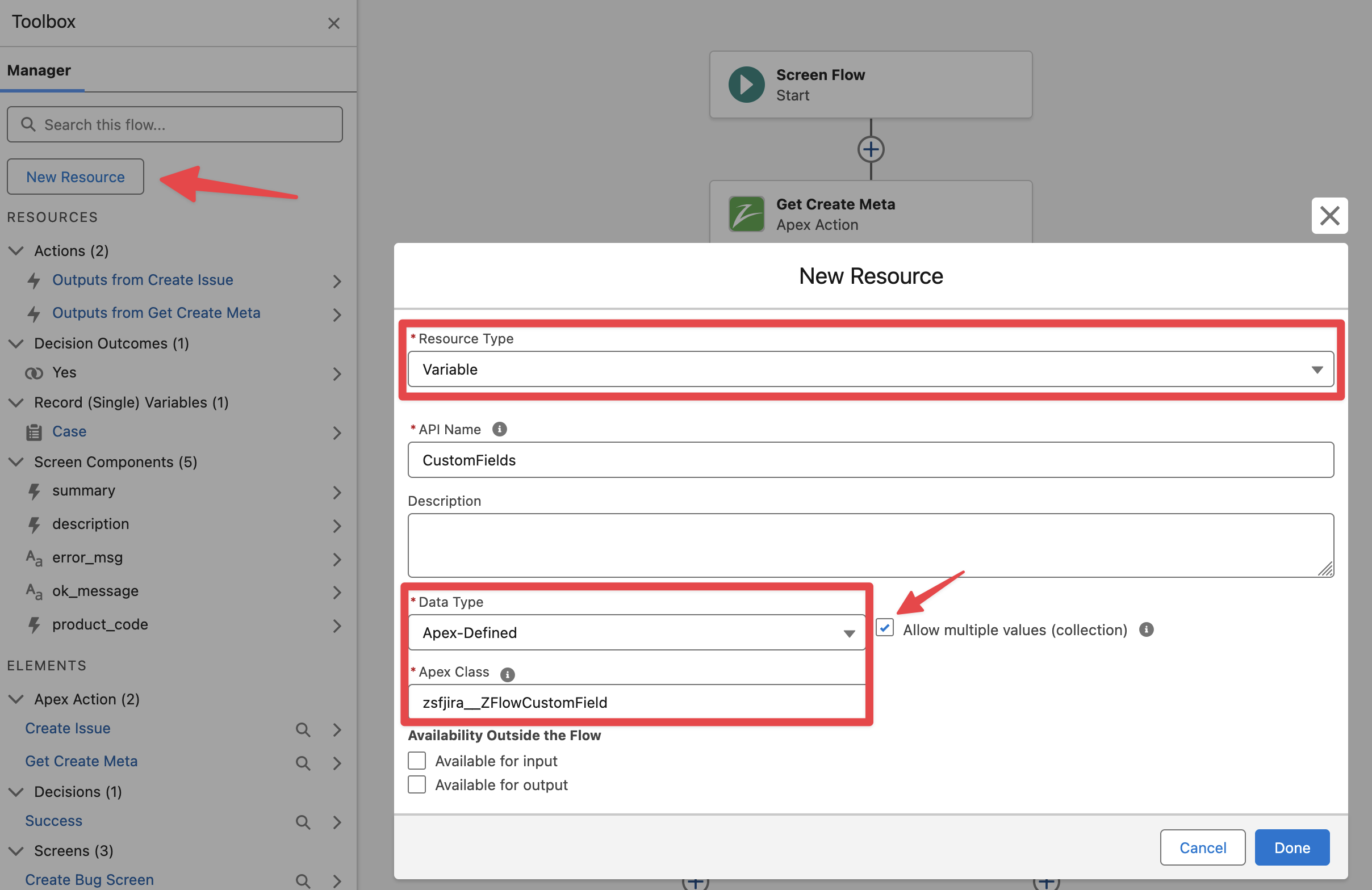Open the Resource Type dropdown
This screenshot has width=1372, height=890.
click(x=870, y=370)
